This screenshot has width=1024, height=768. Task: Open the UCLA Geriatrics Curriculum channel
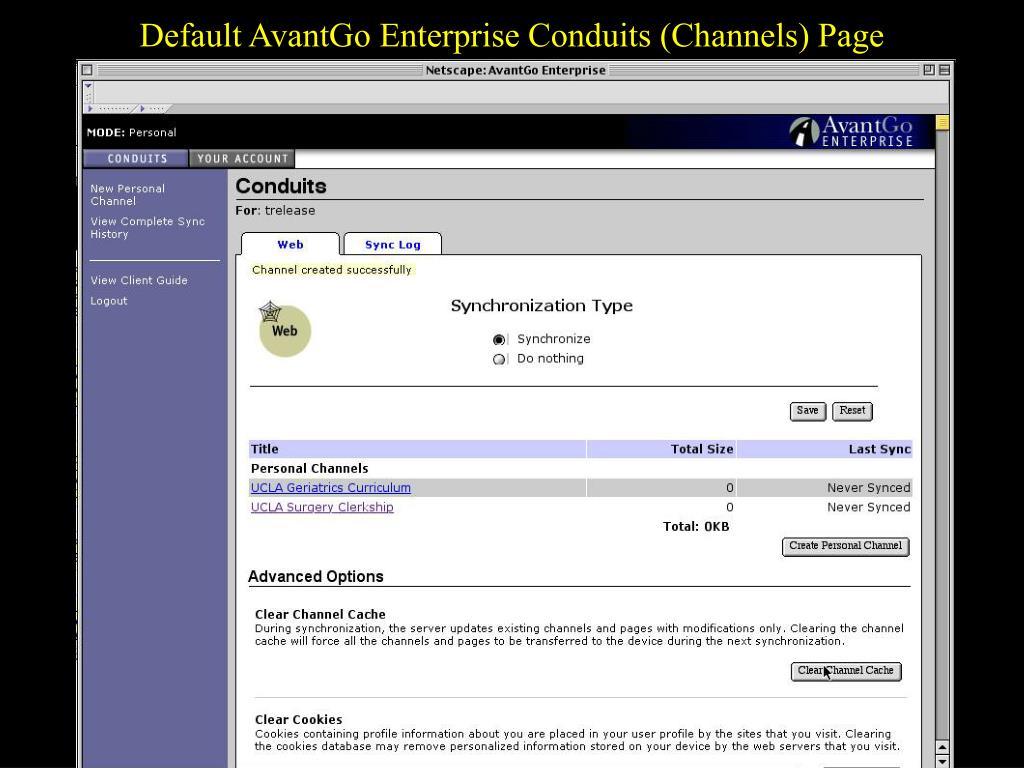330,488
